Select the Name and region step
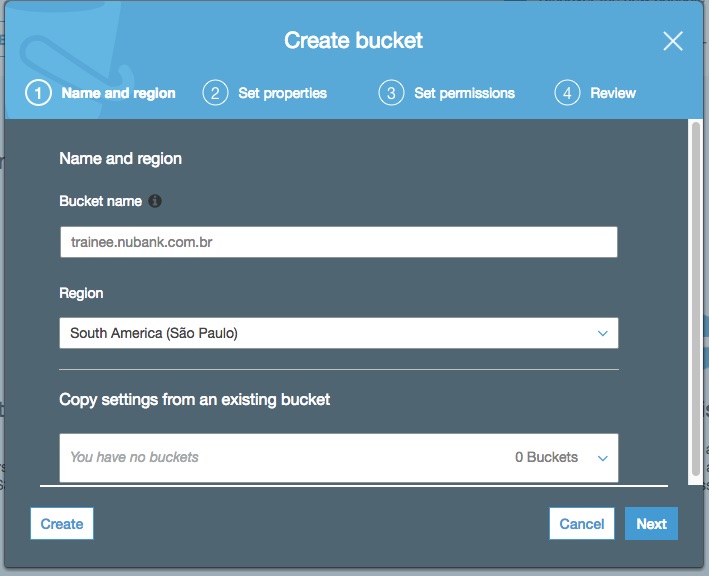Image resolution: width=709 pixels, height=576 pixels. 118,93
